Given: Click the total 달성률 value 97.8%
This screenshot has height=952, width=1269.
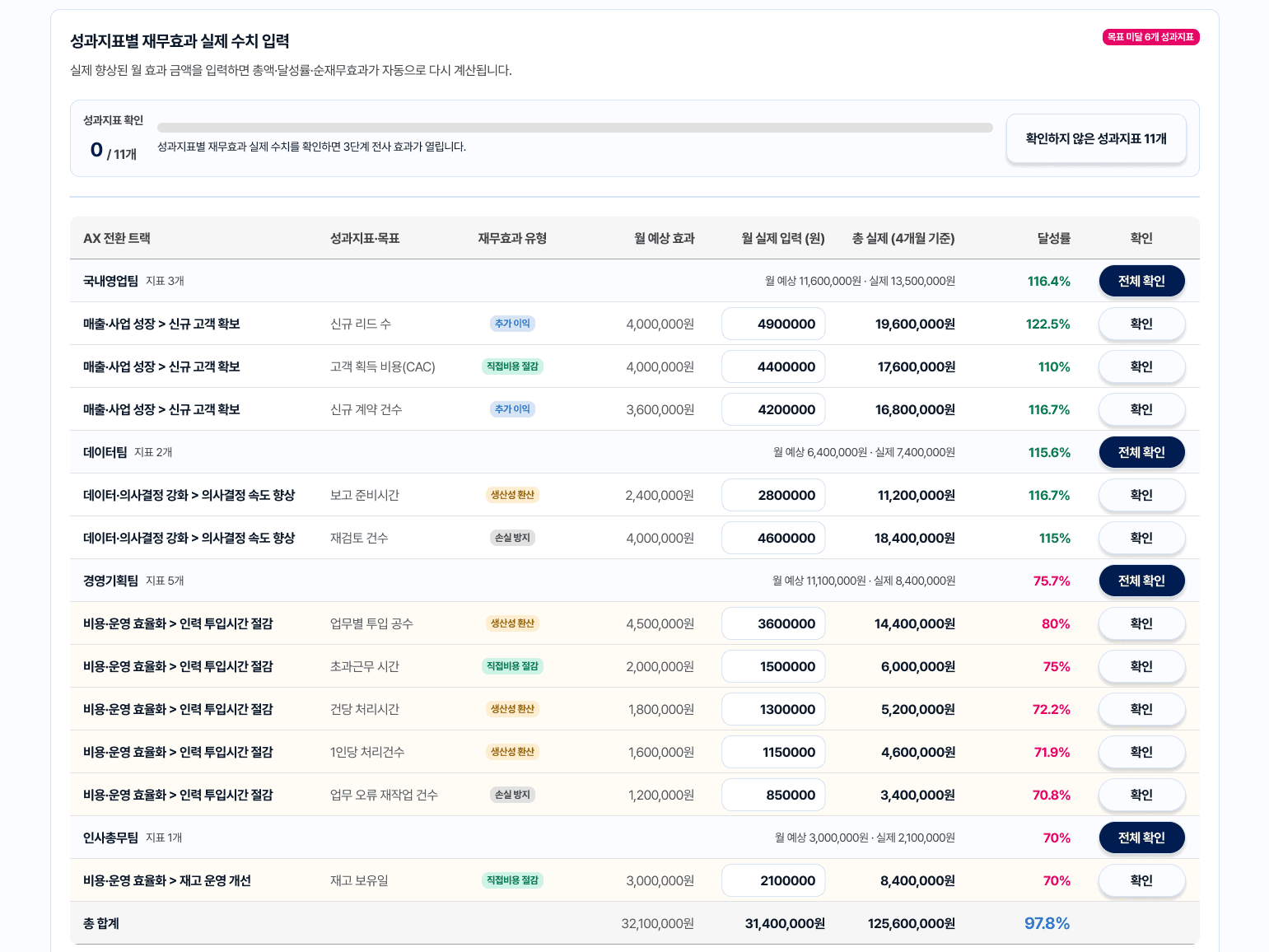Looking at the screenshot, I should click(x=1047, y=923).
